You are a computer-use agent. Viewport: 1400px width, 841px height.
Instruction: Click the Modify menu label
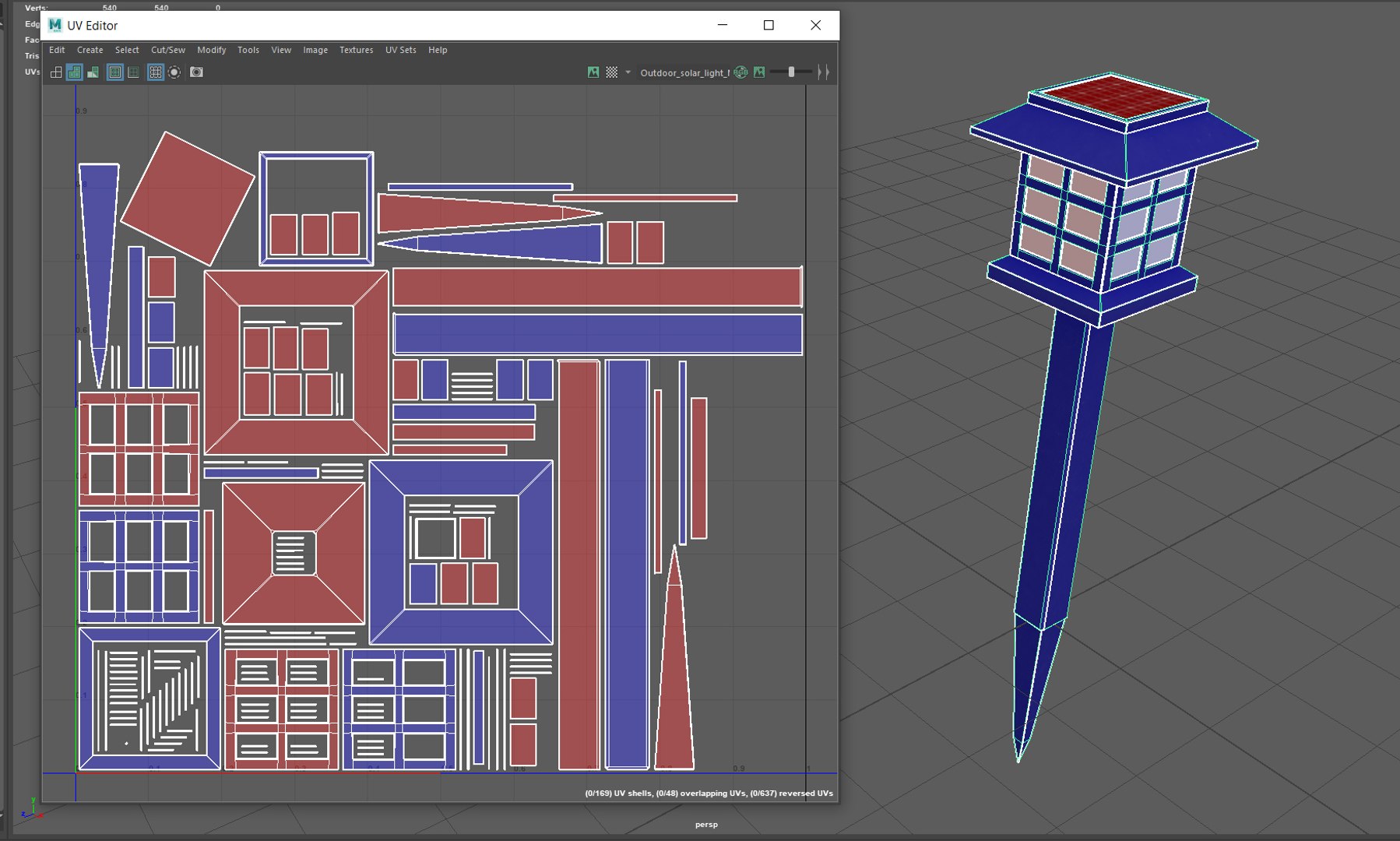pyautogui.click(x=211, y=50)
